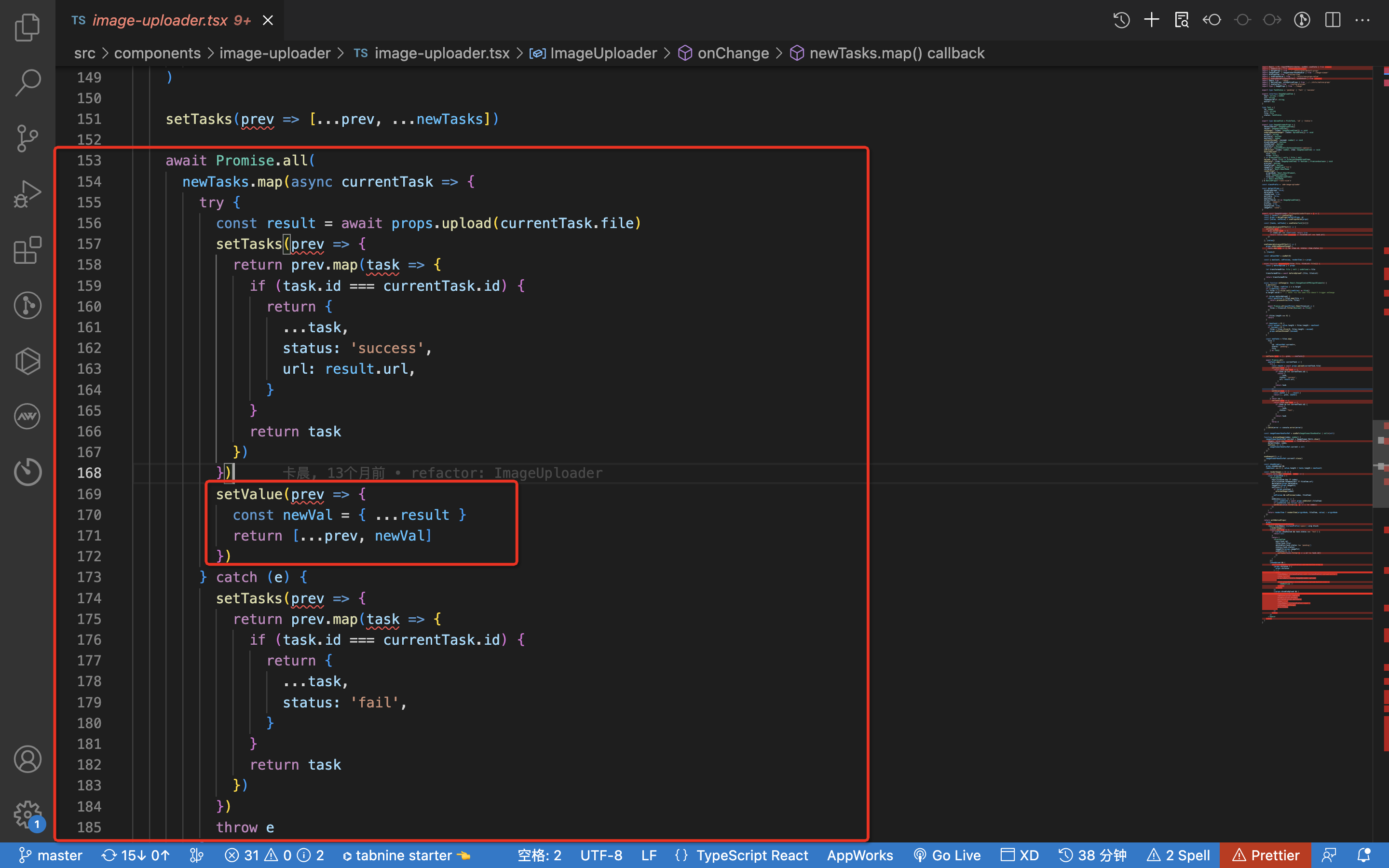The height and width of the screenshot is (868, 1389).
Task: Click the minimap code overview
Action: [x=1317, y=344]
